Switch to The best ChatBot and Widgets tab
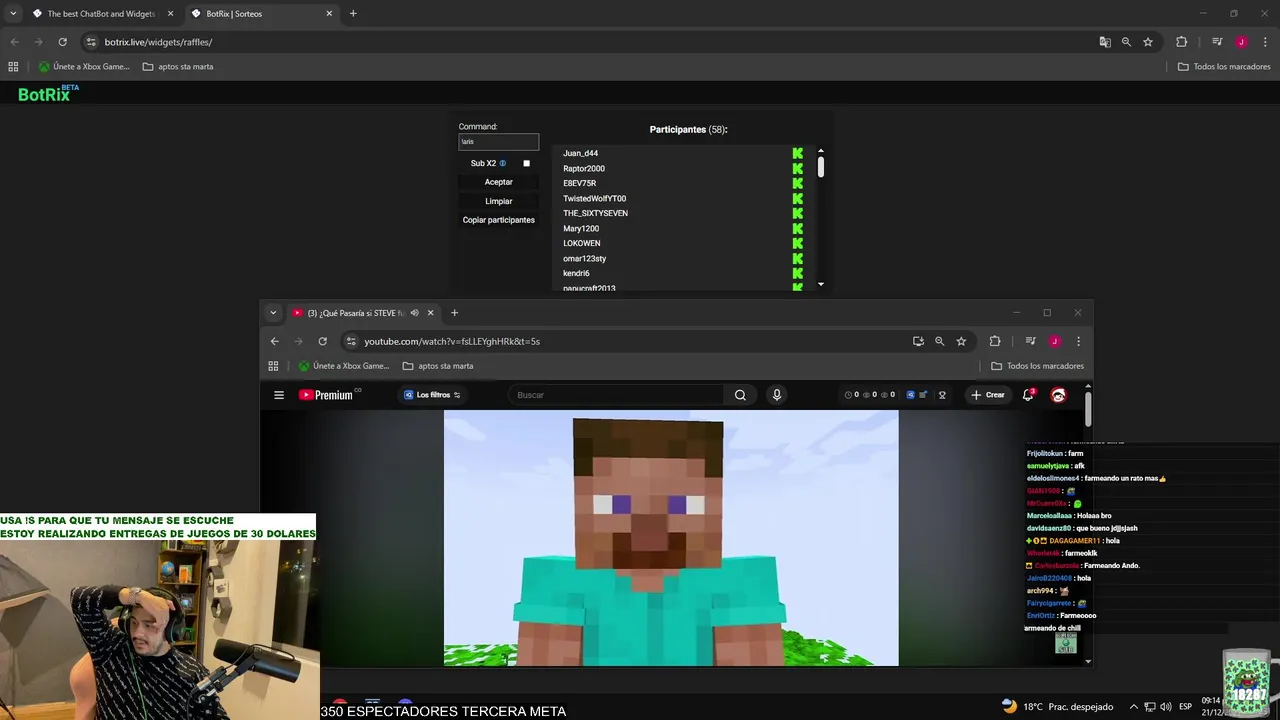 pos(102,14)
